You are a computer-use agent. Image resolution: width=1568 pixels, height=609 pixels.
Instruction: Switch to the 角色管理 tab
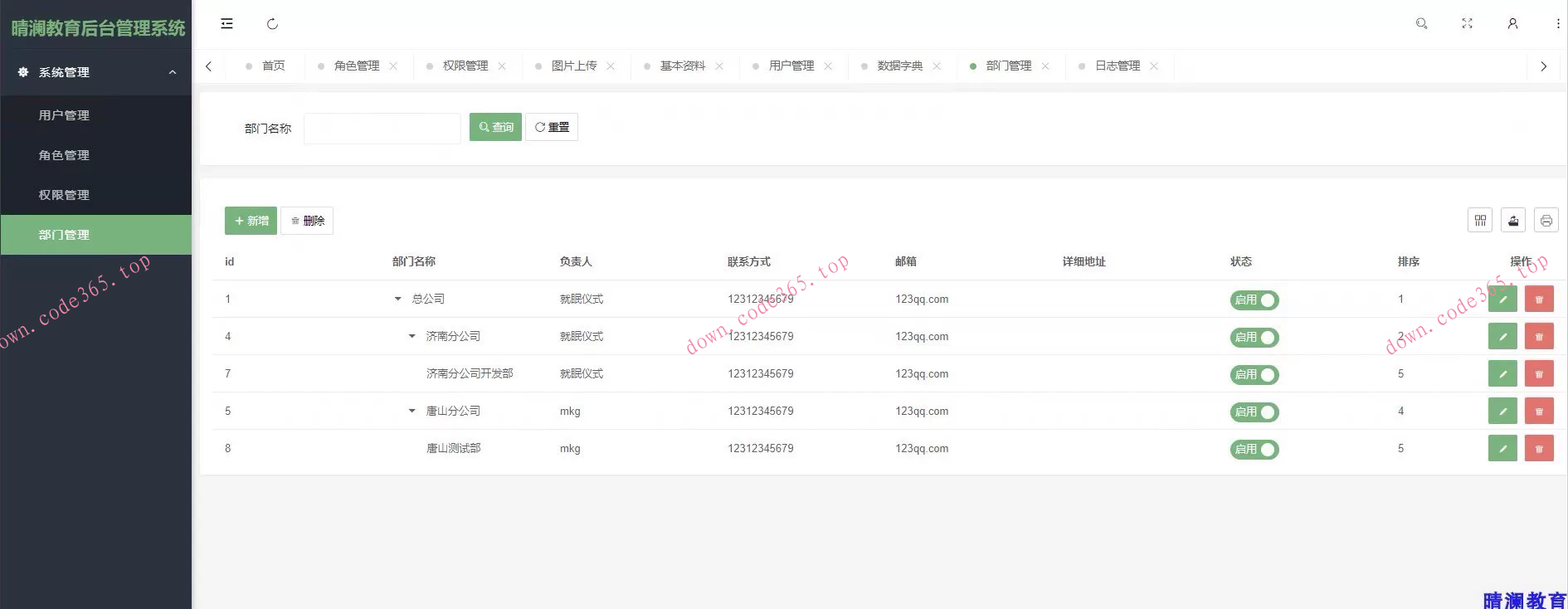[357, 66]
